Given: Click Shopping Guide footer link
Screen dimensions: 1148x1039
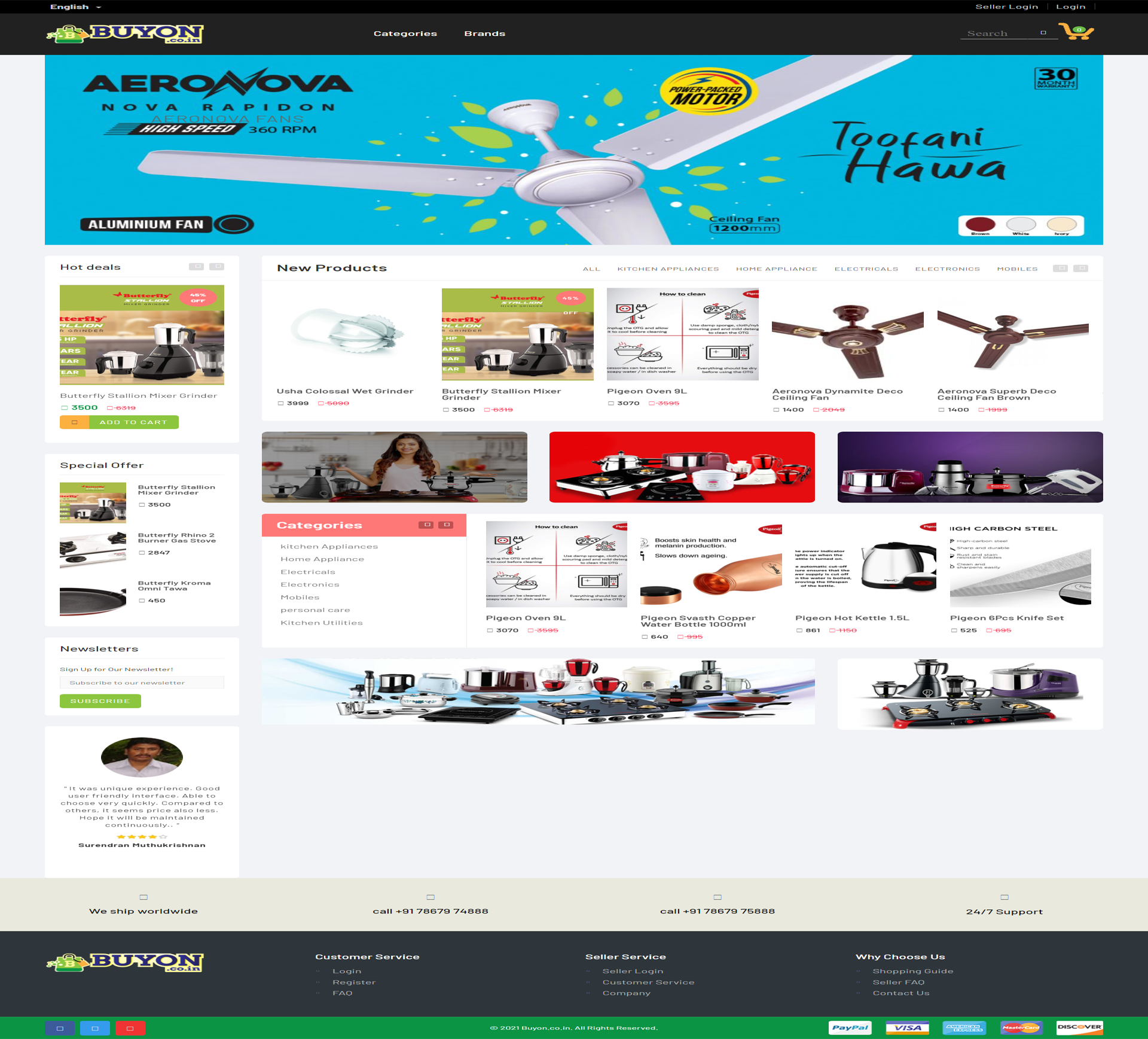Looking at the screenshot, I should pos(913,971).
